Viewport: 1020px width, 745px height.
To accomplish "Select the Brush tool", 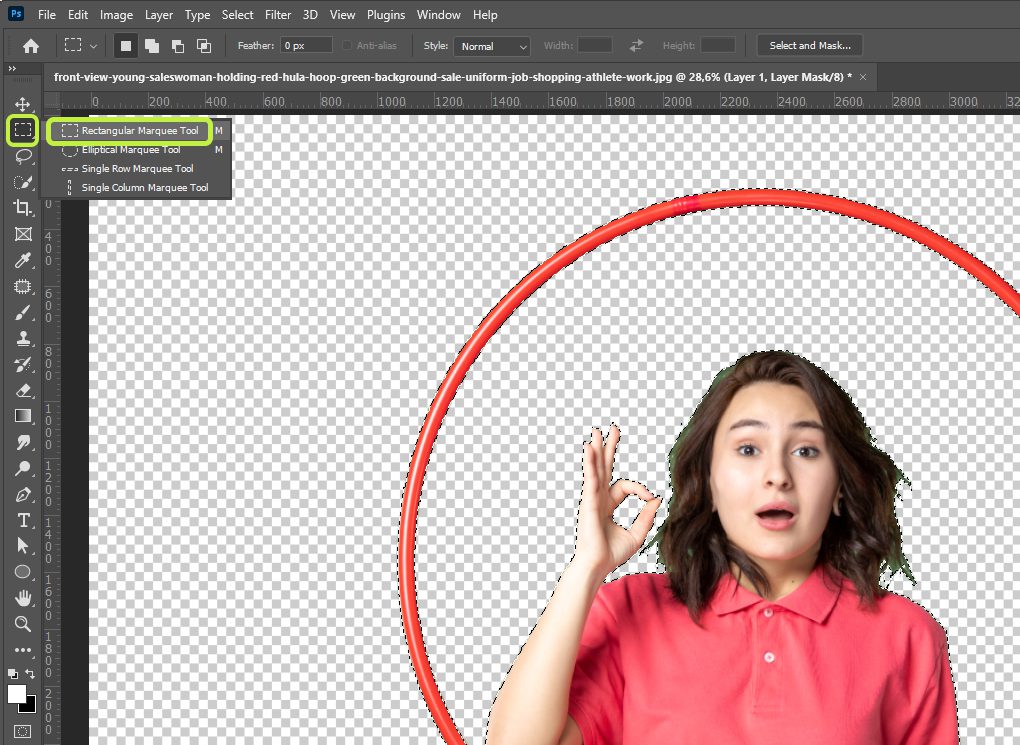I will coord(23,312).
